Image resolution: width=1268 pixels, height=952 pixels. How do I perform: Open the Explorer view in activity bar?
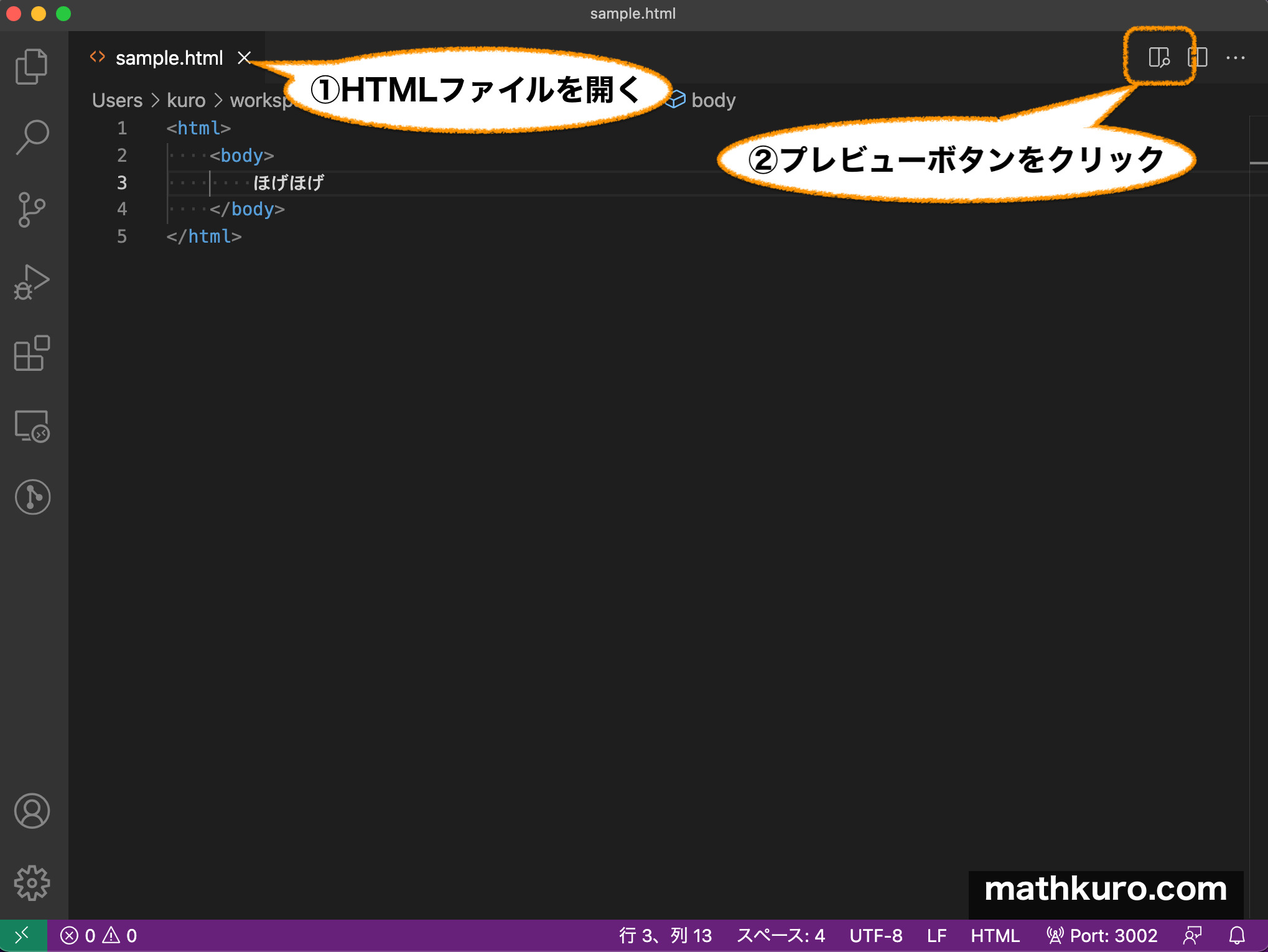click(32, 65)
